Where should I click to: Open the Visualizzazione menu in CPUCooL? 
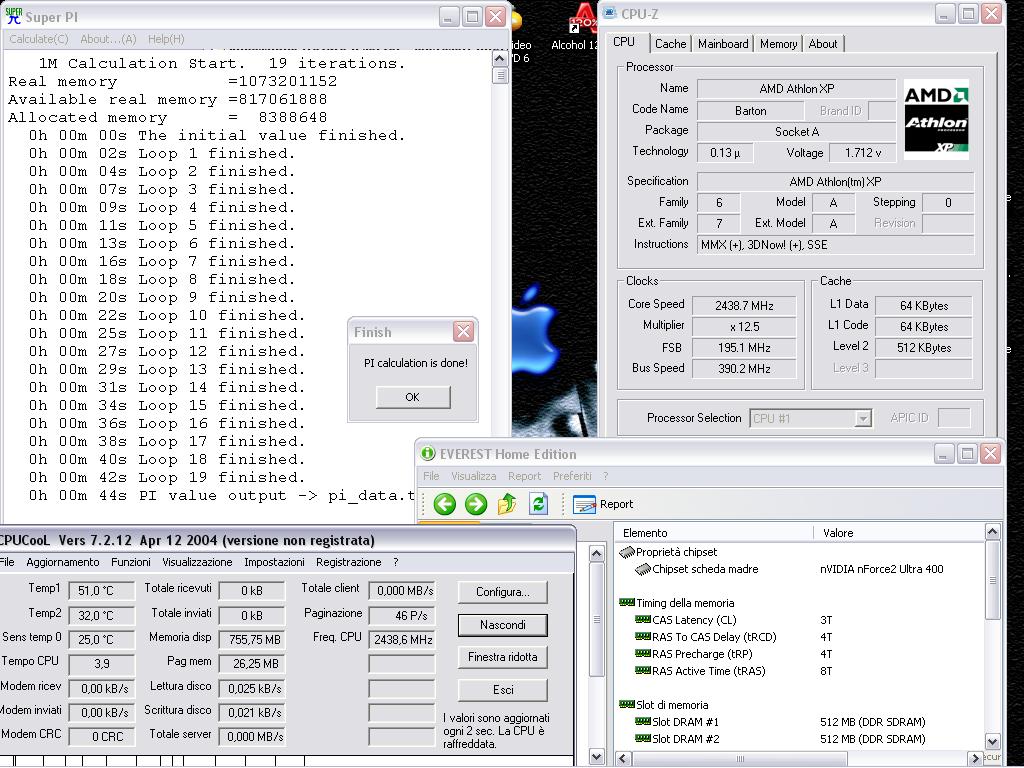pos(197,562)
